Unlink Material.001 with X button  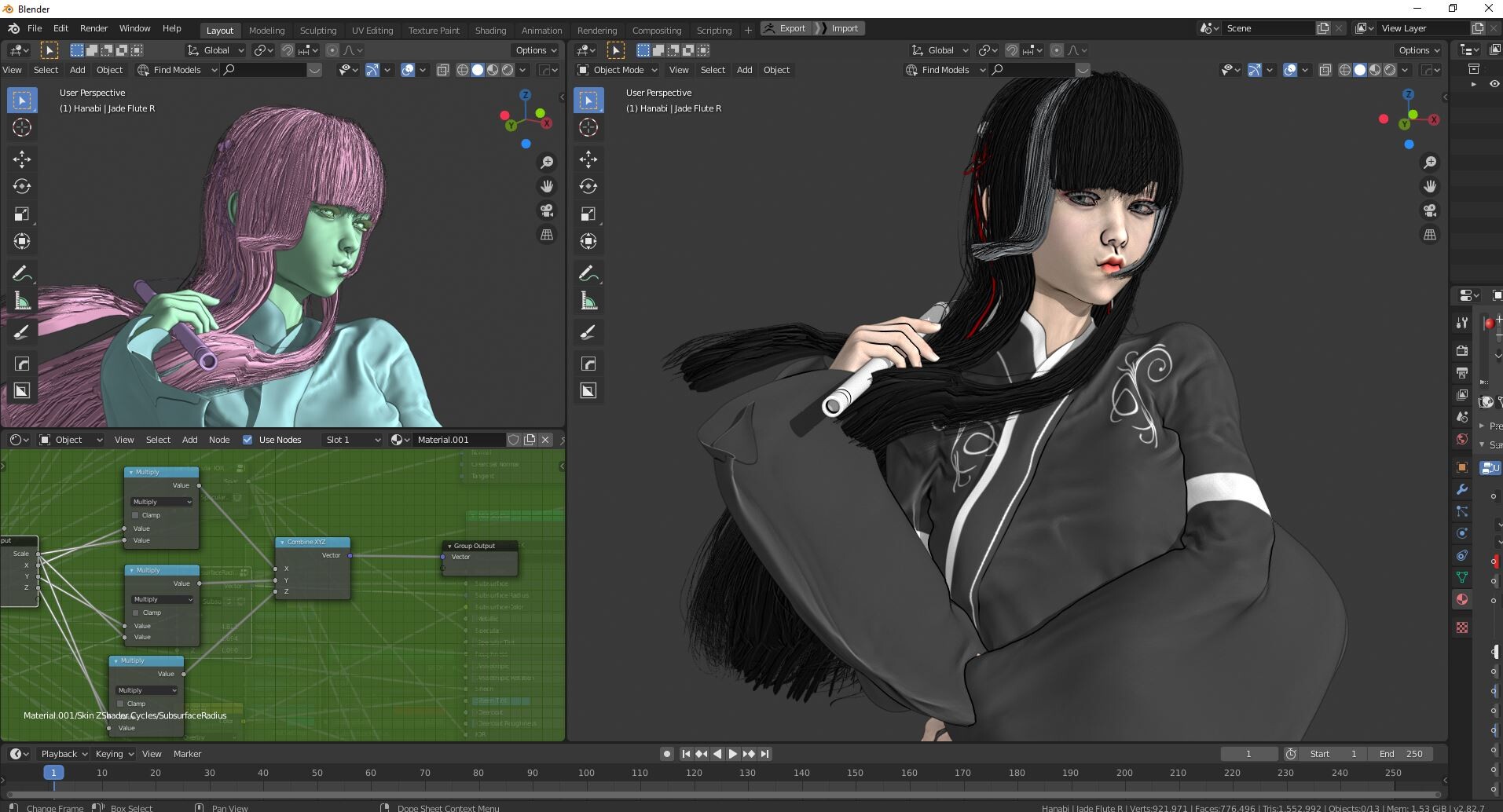tap(546, 440)
